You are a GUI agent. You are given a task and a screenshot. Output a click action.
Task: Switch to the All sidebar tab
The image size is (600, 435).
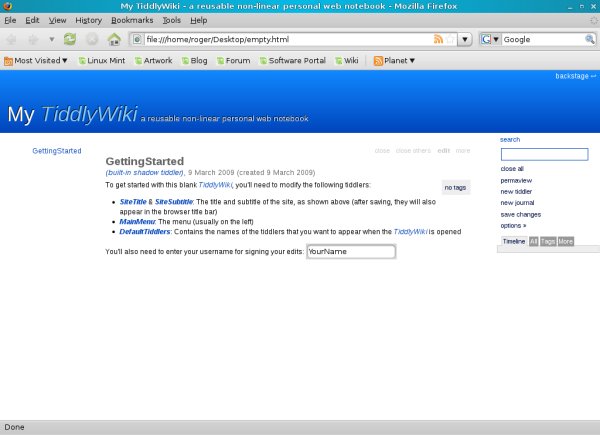(533, 242)
